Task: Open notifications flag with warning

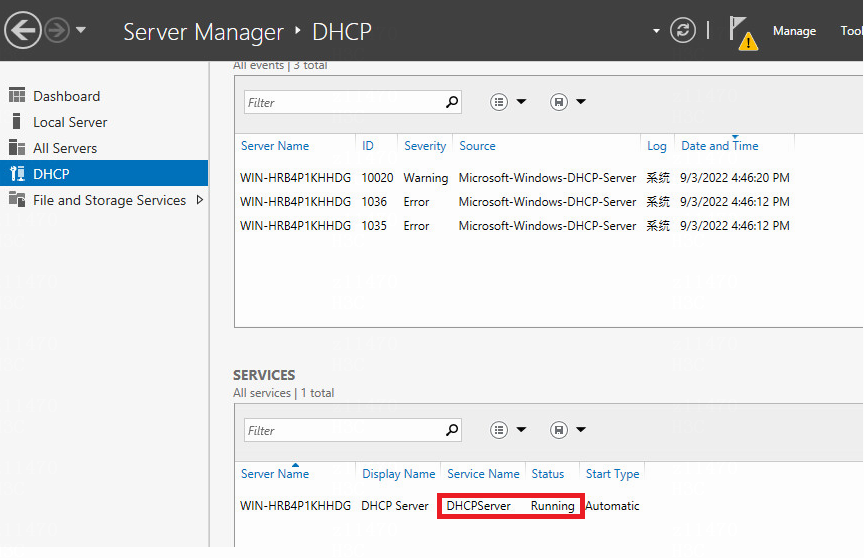Action: coord(743,33)
